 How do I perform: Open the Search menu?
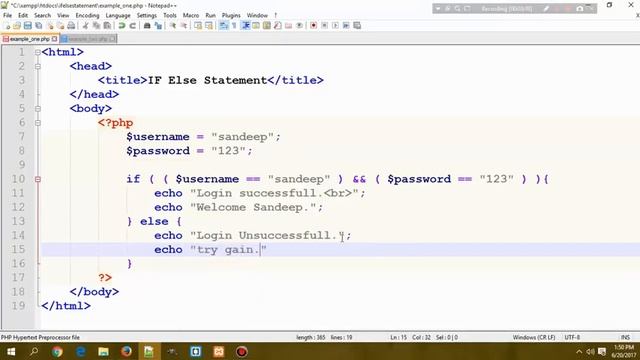pos(42,16)
